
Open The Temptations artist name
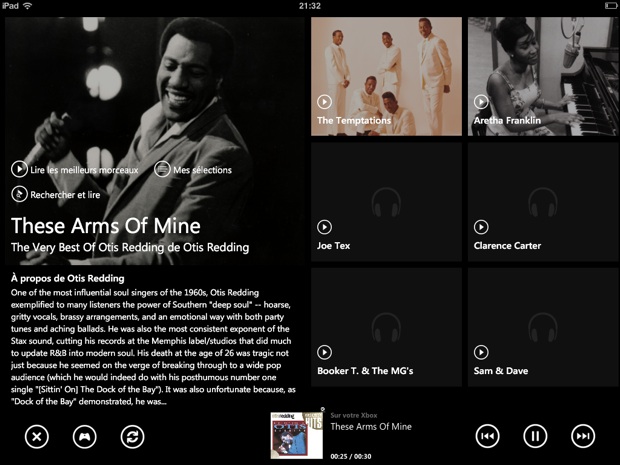354,121
